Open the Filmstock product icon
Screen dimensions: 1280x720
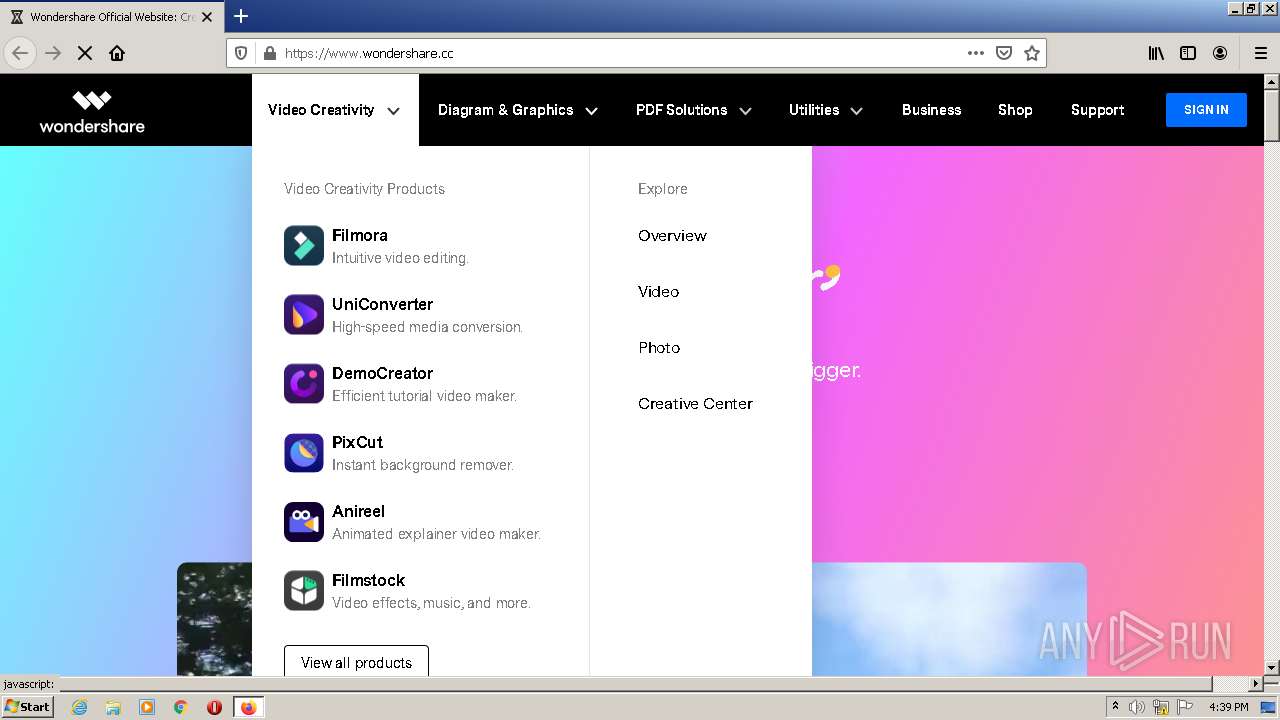tap(304, 591)
